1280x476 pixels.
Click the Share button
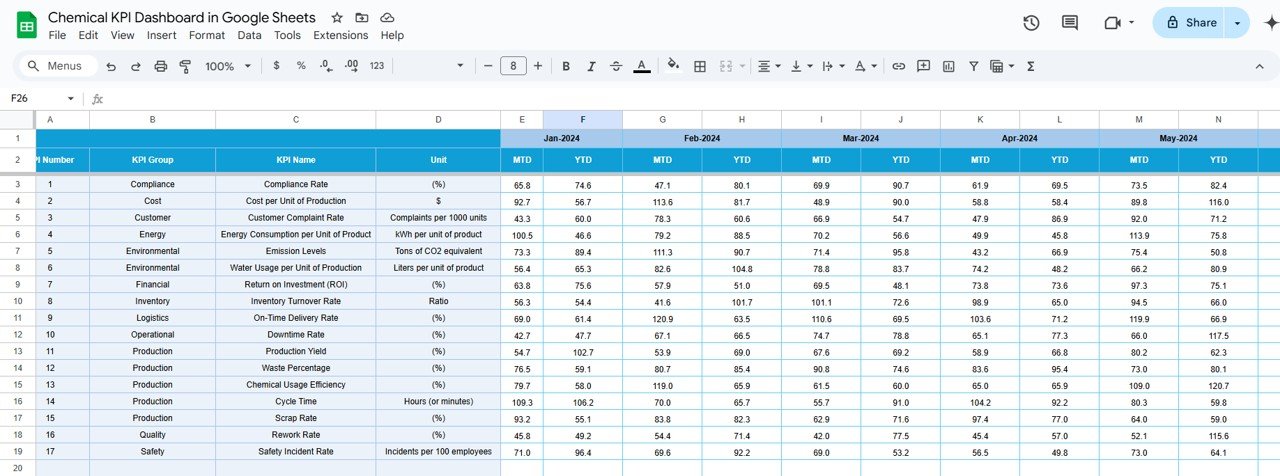pyautogui.click(x=1190, y=23)
